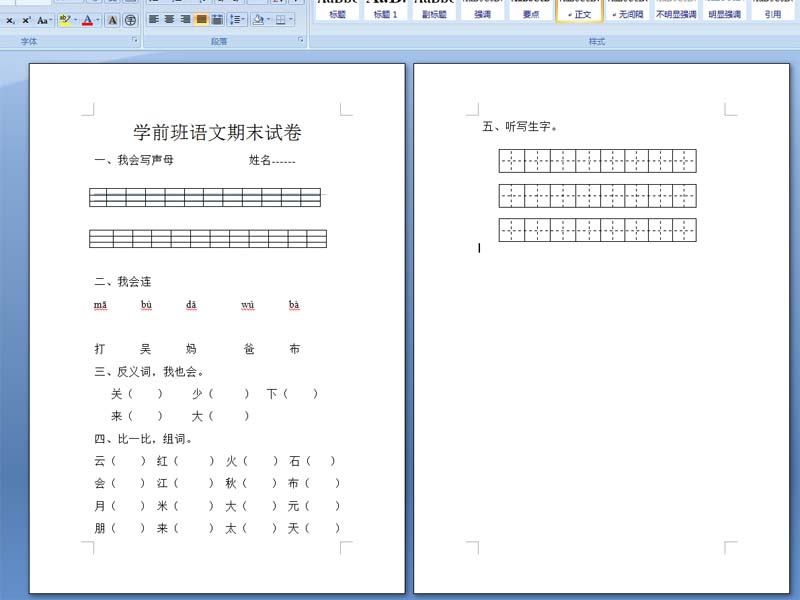Click the heading 三、反义词，我也会。
This screenshot has height=600, width=800.
[149, 372]
